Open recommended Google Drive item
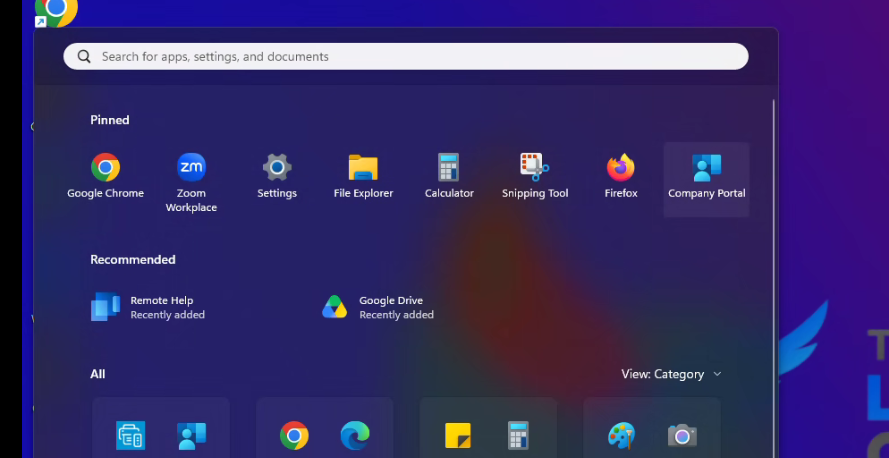889x458 pixels. (x=378, y=307)
